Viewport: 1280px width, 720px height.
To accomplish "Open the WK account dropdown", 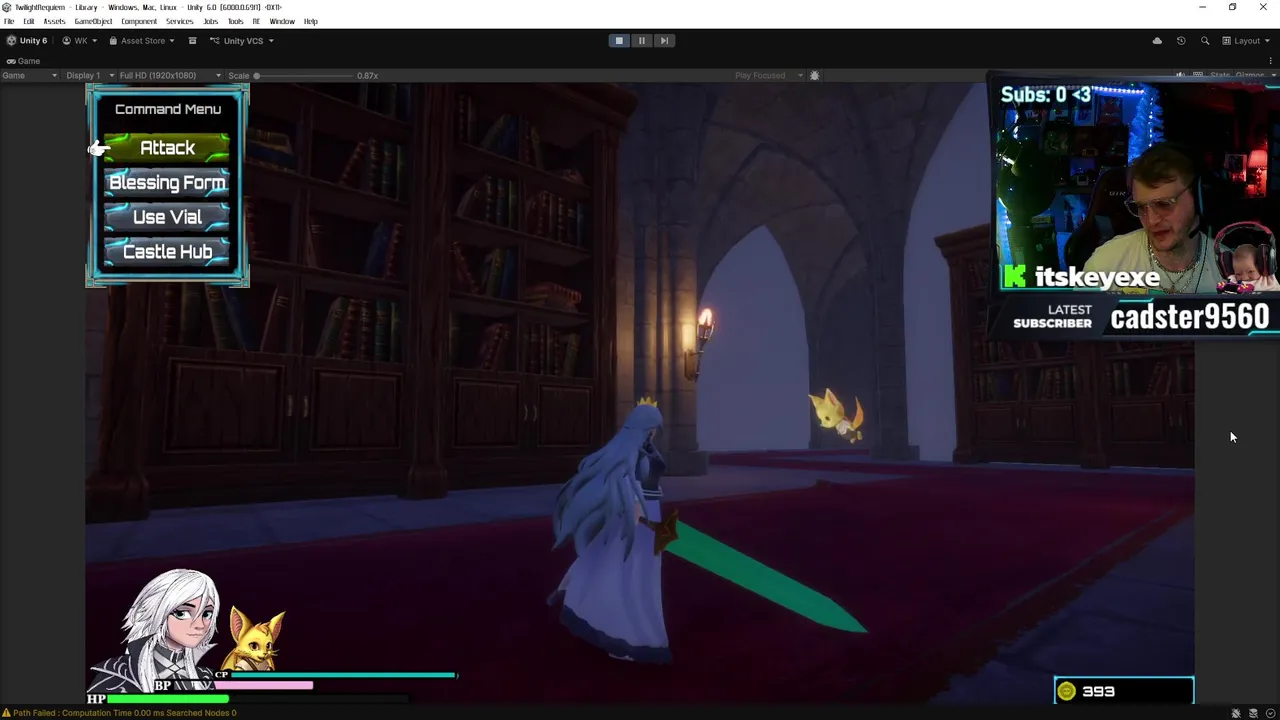I will click(x=80, y=41).
